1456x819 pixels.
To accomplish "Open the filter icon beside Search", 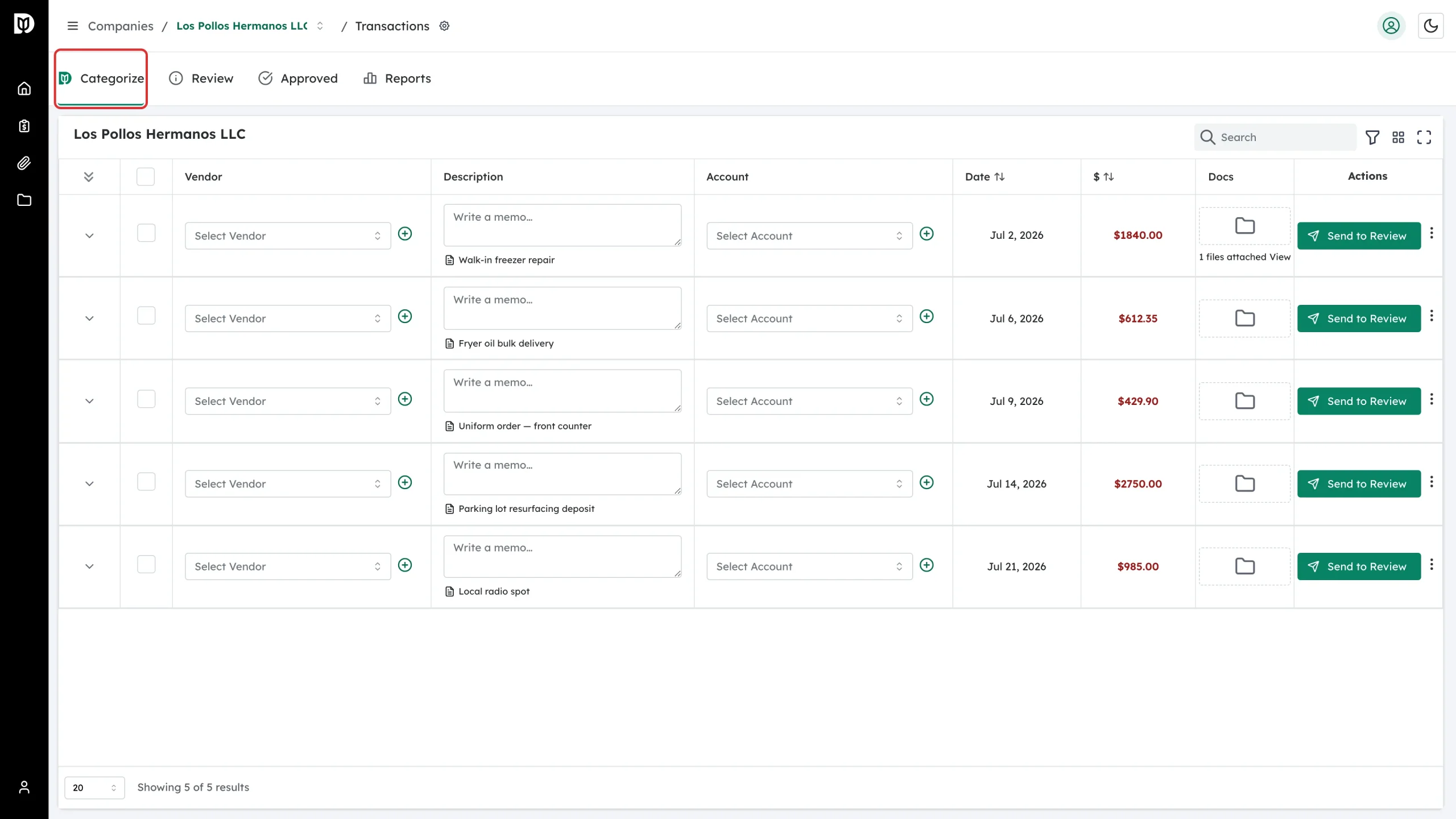I will pyautogui.click(x=1372, y=137).
